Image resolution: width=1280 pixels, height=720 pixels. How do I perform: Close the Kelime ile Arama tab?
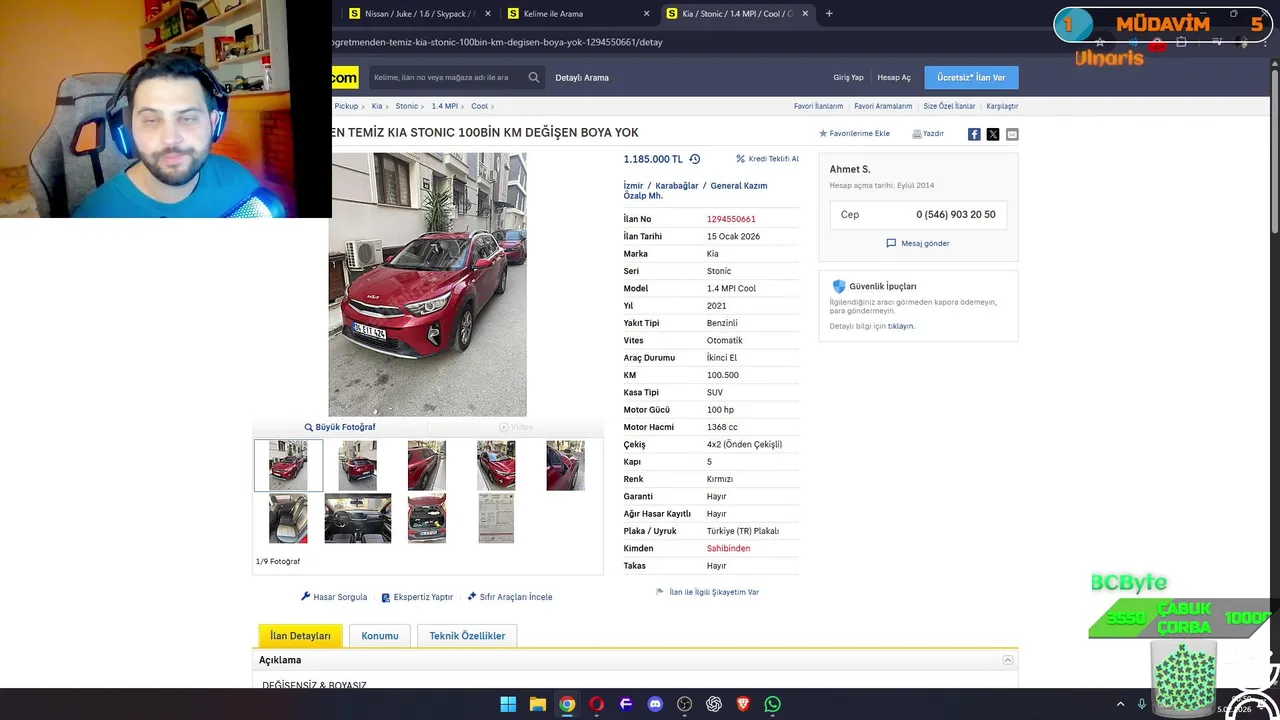coord(646,14)
